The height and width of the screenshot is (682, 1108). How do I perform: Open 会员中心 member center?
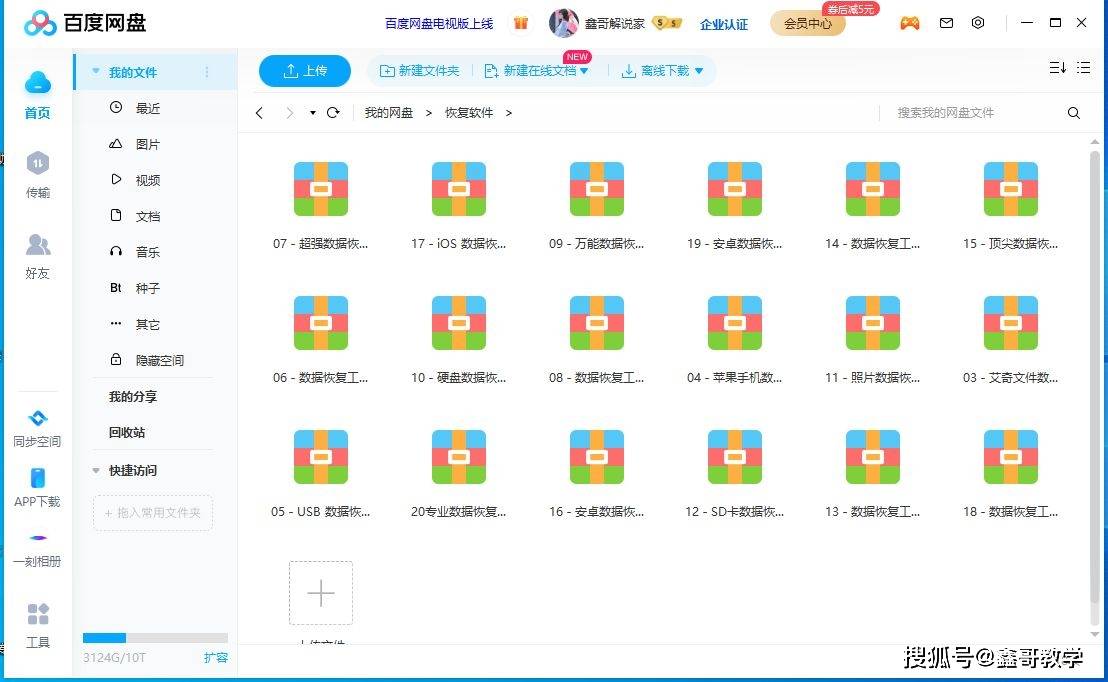(x=808, y=23)
